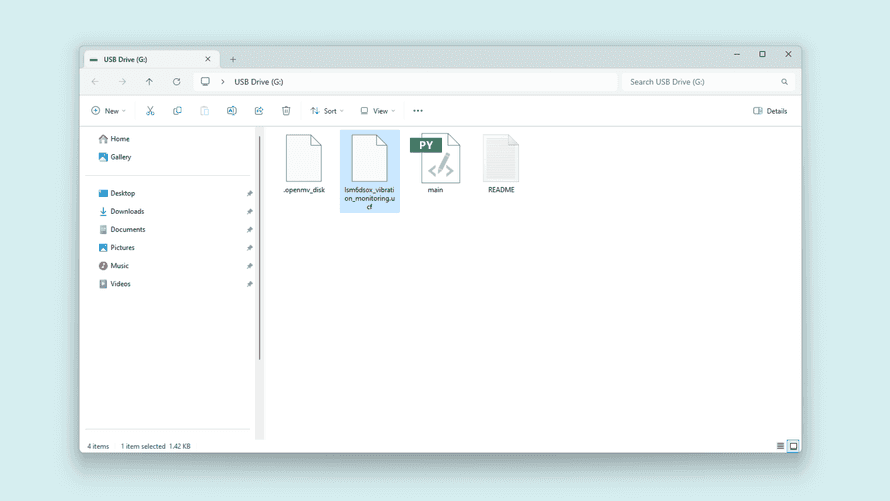This screenshot has width=890, height=501.
Task: Toggle the Details pane
Action: [x=770, y=111]
